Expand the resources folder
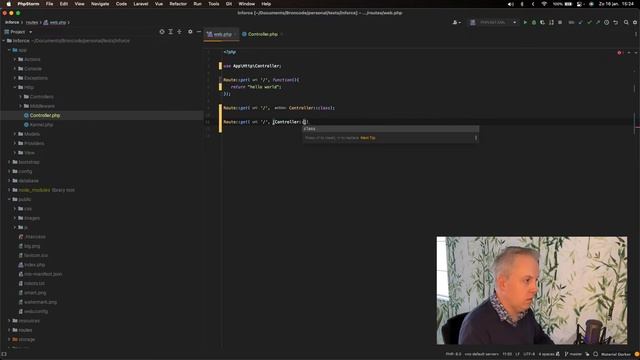 (9, 321)
